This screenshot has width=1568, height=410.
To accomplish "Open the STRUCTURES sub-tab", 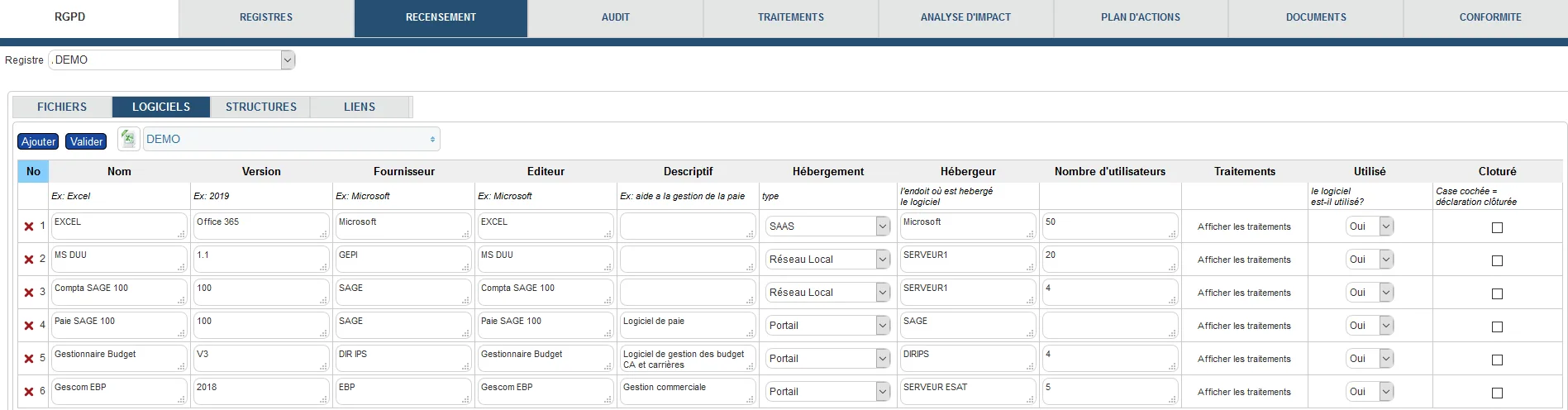I will tap(261, 107).
